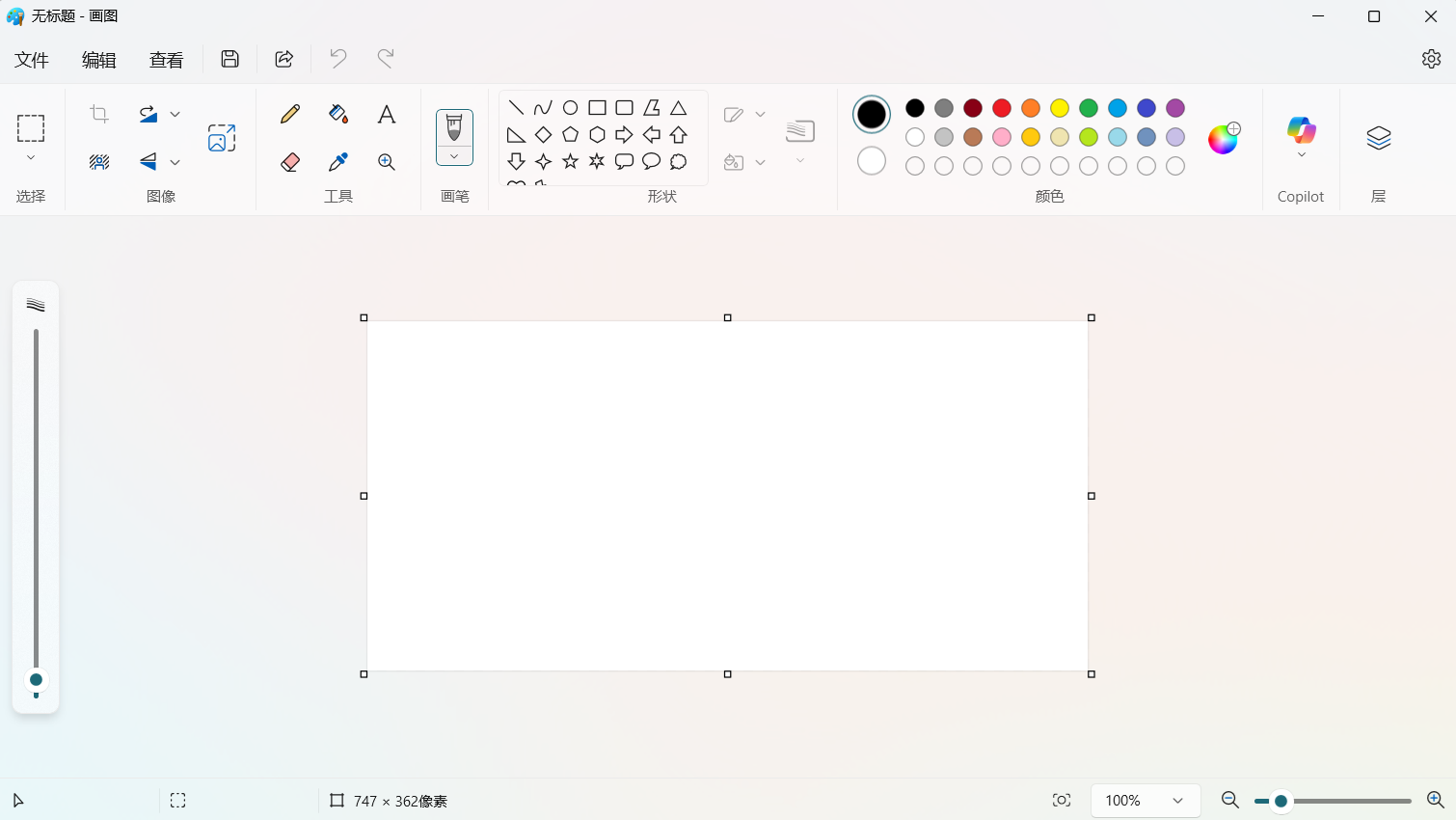Viewport: 1456px width, 820px height.
Task: Select the Curve shape
Action: tap(543, 108)
